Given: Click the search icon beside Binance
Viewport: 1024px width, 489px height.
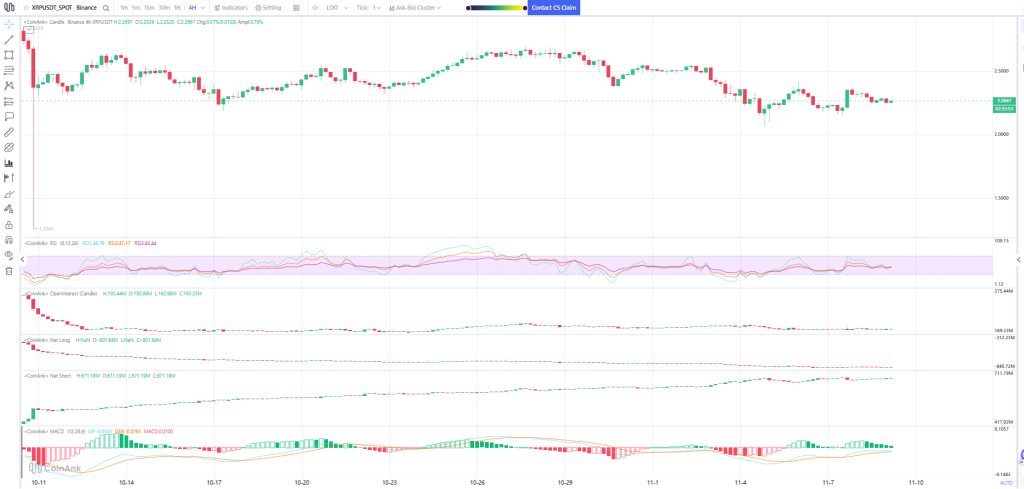Looking at the screenshot, I should [105, 7].
